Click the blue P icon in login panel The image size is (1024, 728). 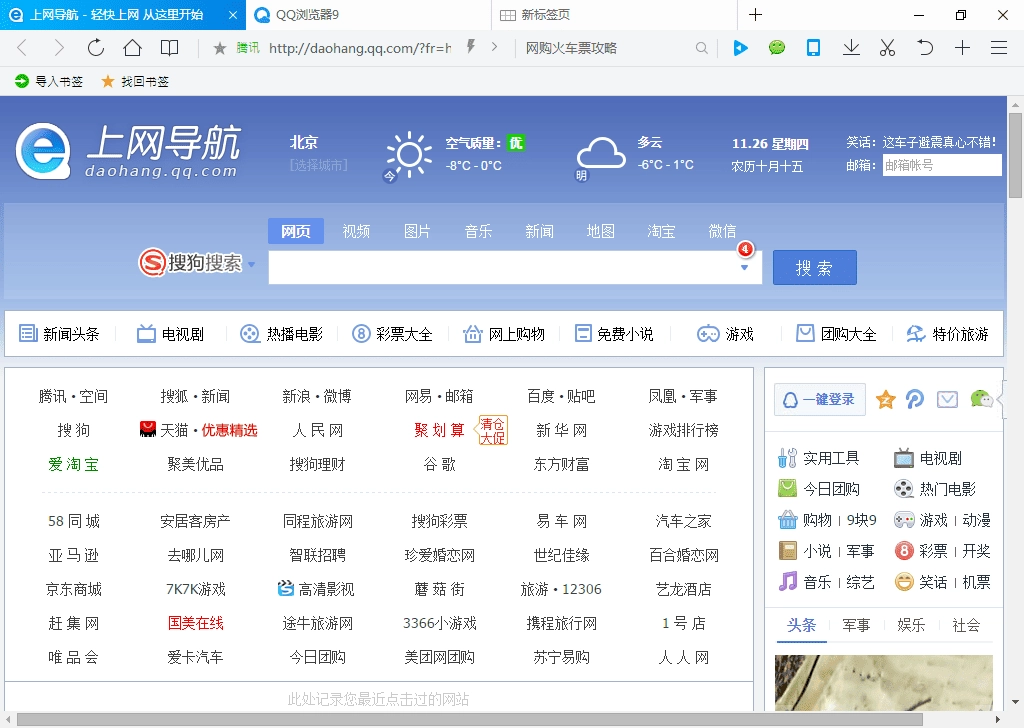(915, 399)
